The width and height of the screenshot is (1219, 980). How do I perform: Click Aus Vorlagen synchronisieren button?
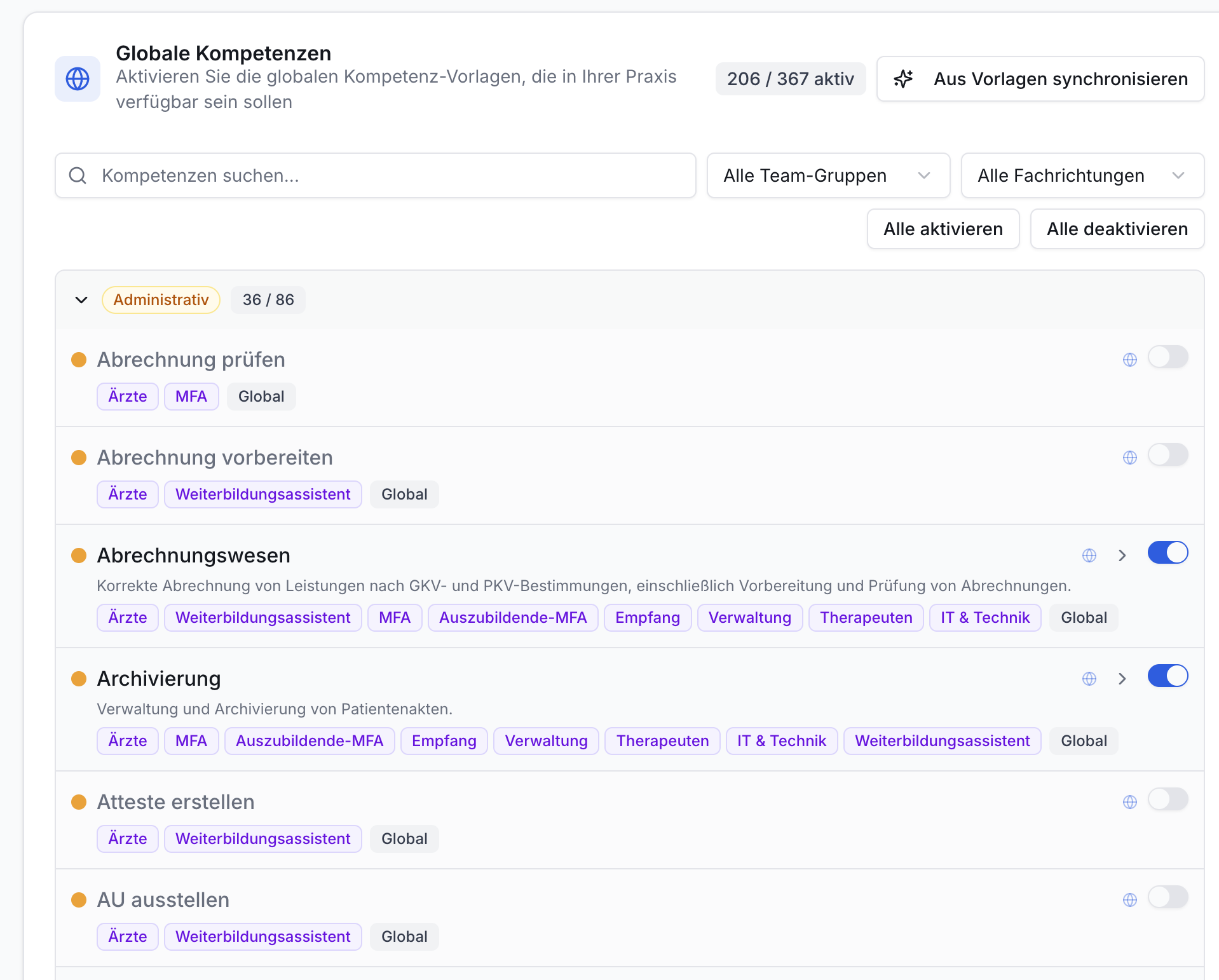point(1040,79)
